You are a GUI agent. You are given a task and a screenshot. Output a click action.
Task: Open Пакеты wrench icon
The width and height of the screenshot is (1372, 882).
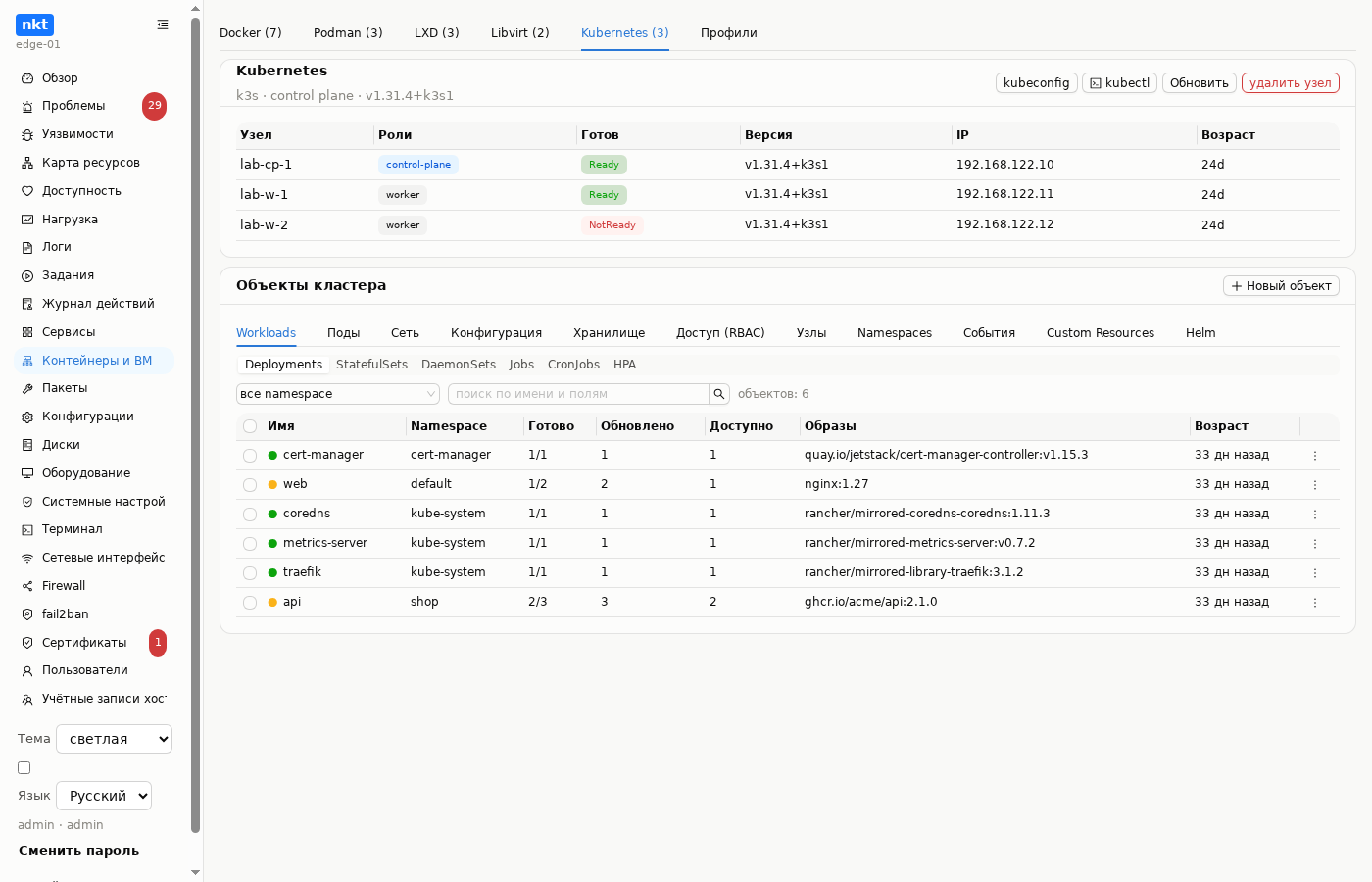[27, 388]
